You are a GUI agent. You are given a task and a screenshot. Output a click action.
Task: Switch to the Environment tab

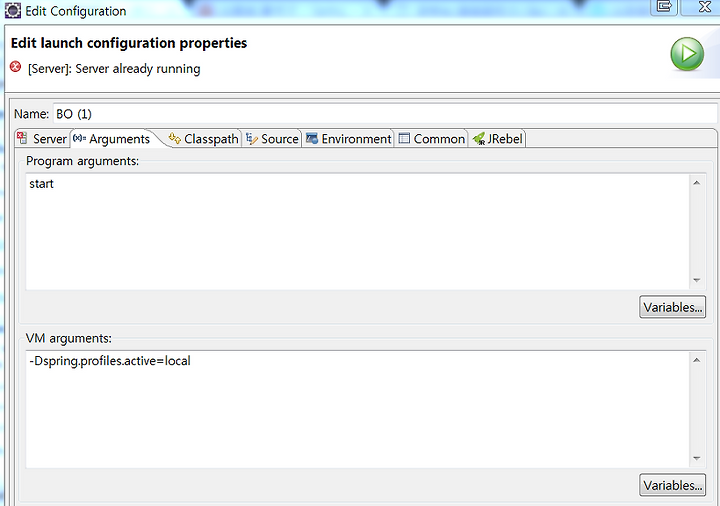point(349,139)
